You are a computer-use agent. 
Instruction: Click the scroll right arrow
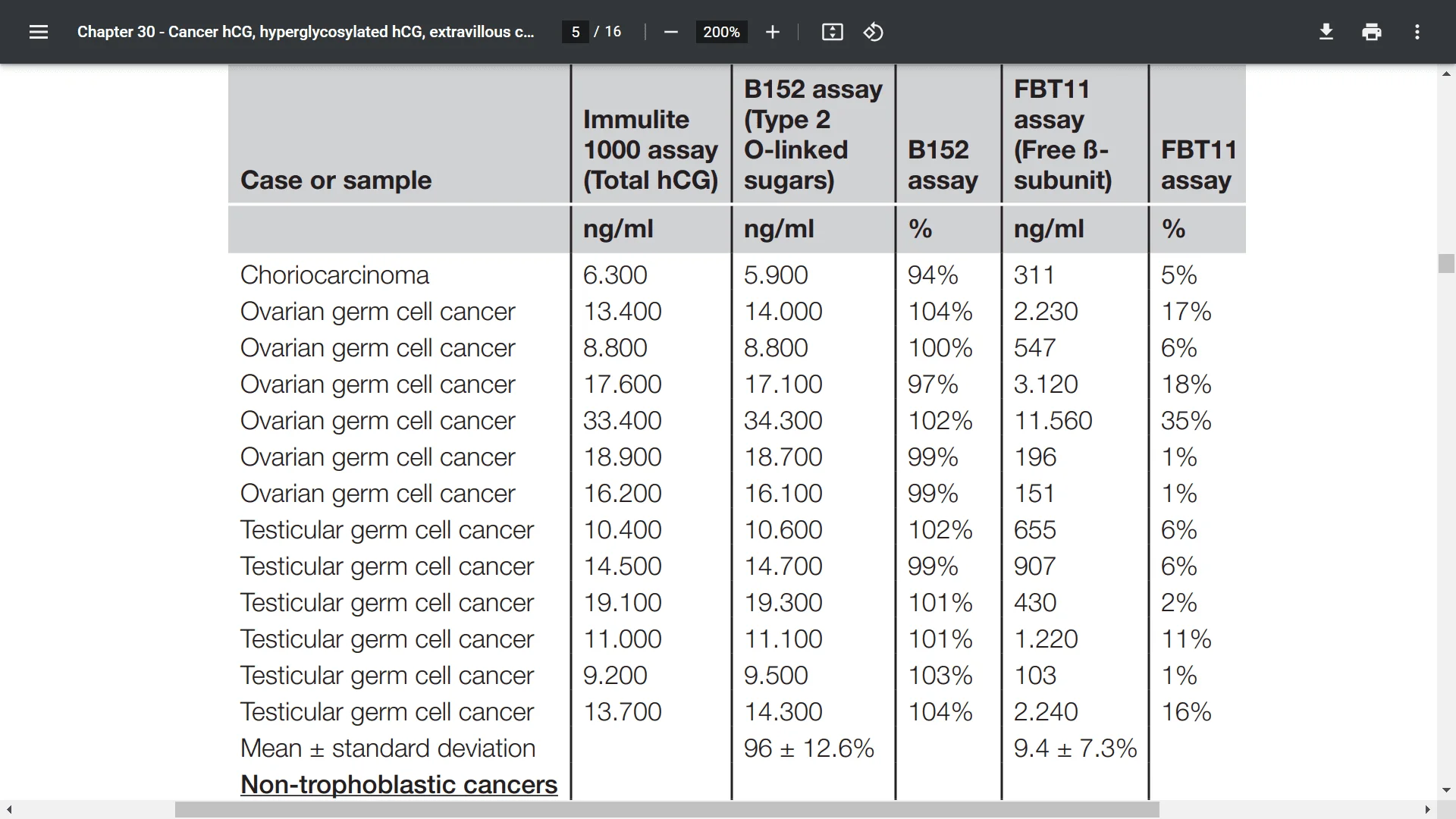pos(1428,810)
